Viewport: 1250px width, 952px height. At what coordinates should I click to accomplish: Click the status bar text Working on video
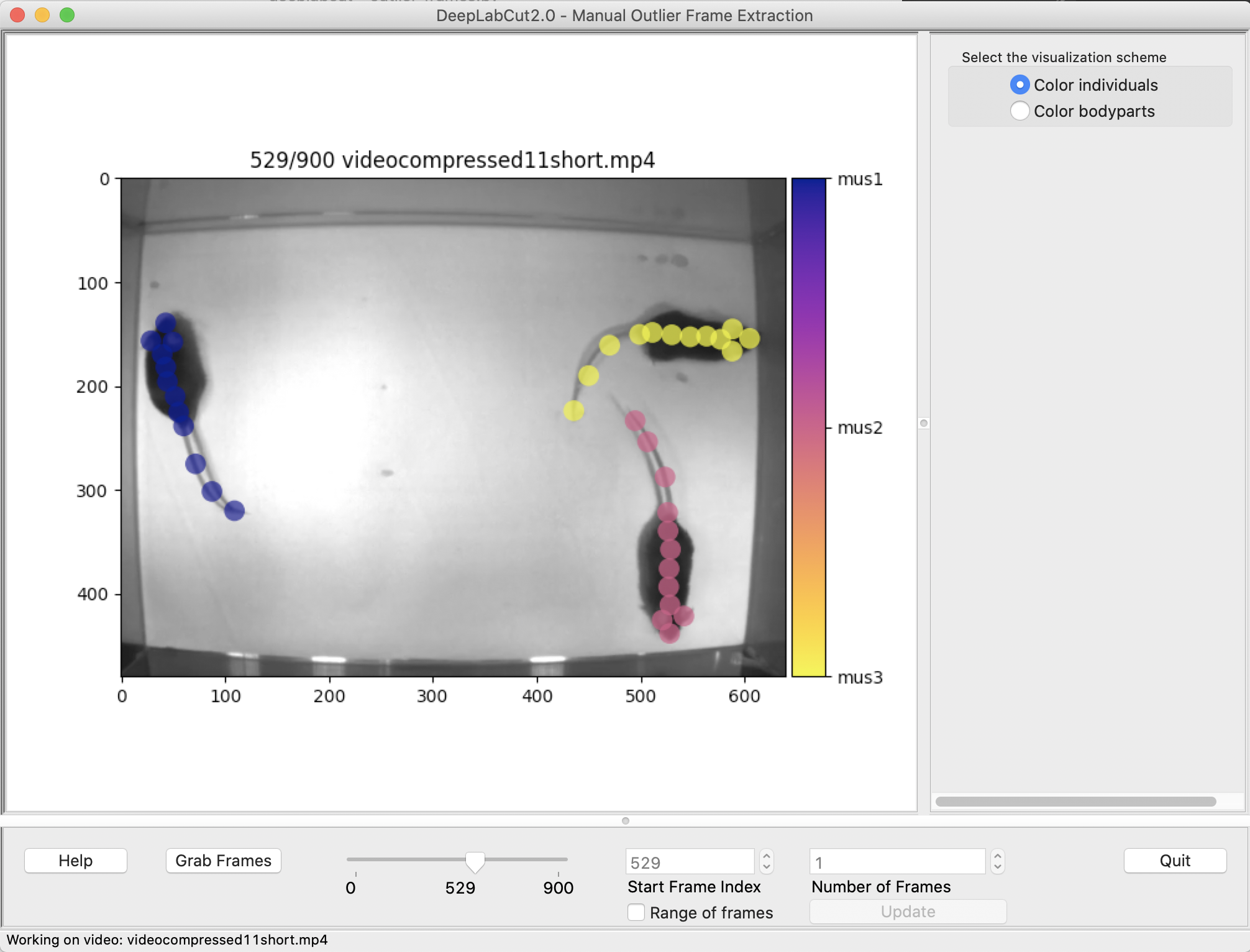[167, 940]
